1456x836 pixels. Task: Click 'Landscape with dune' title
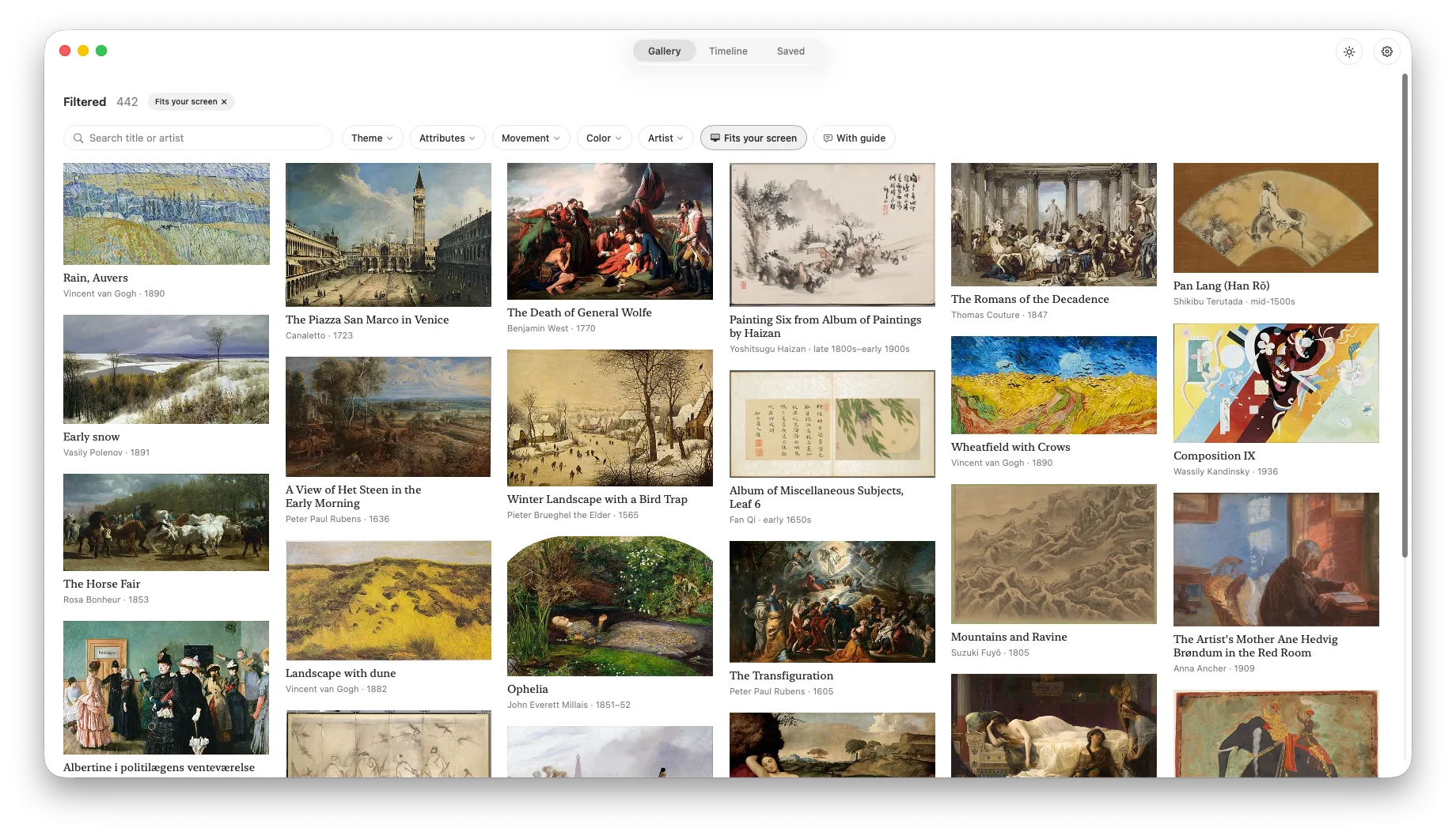341,673
